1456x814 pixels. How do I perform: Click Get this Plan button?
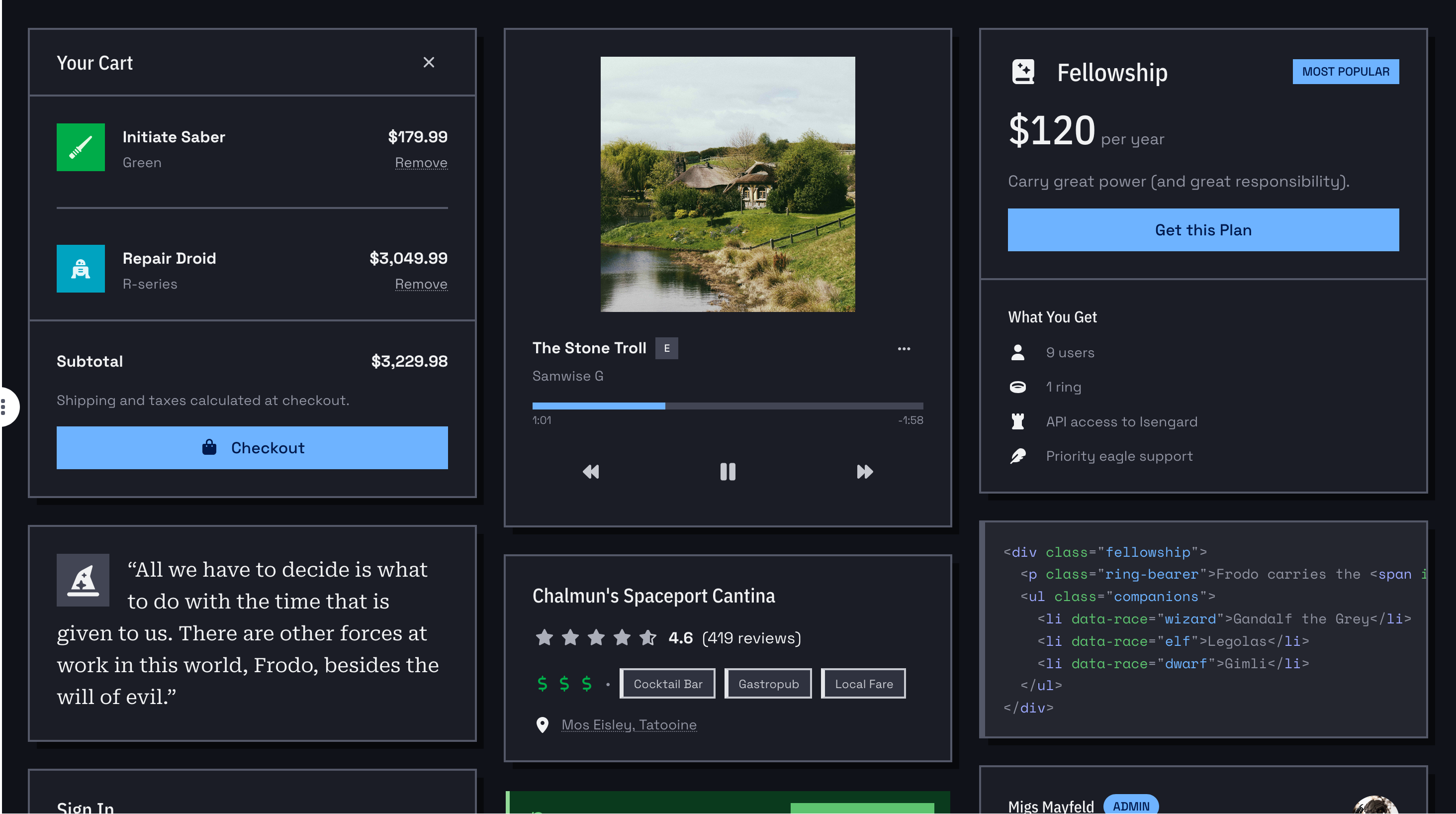coord(1203,230)
